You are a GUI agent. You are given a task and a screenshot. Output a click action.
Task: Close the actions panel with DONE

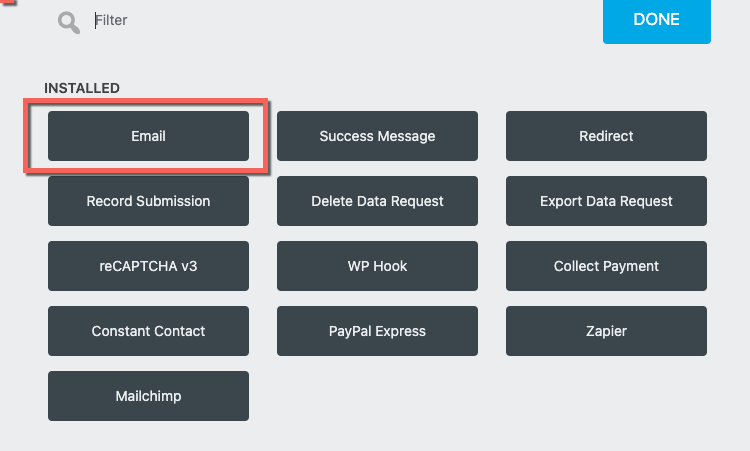pos(656,20)
